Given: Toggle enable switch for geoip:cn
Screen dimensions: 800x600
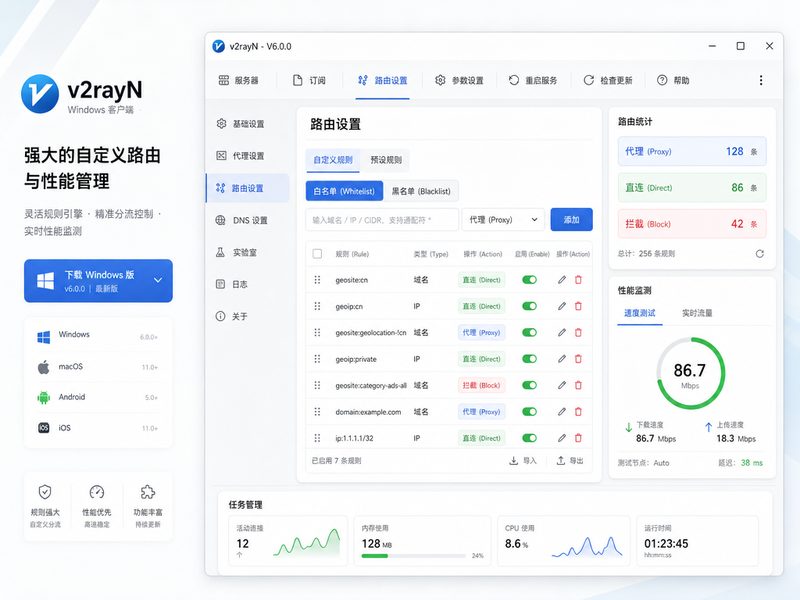Looking at the screenshot, I should pyautogui.click(x=530, y=306).
